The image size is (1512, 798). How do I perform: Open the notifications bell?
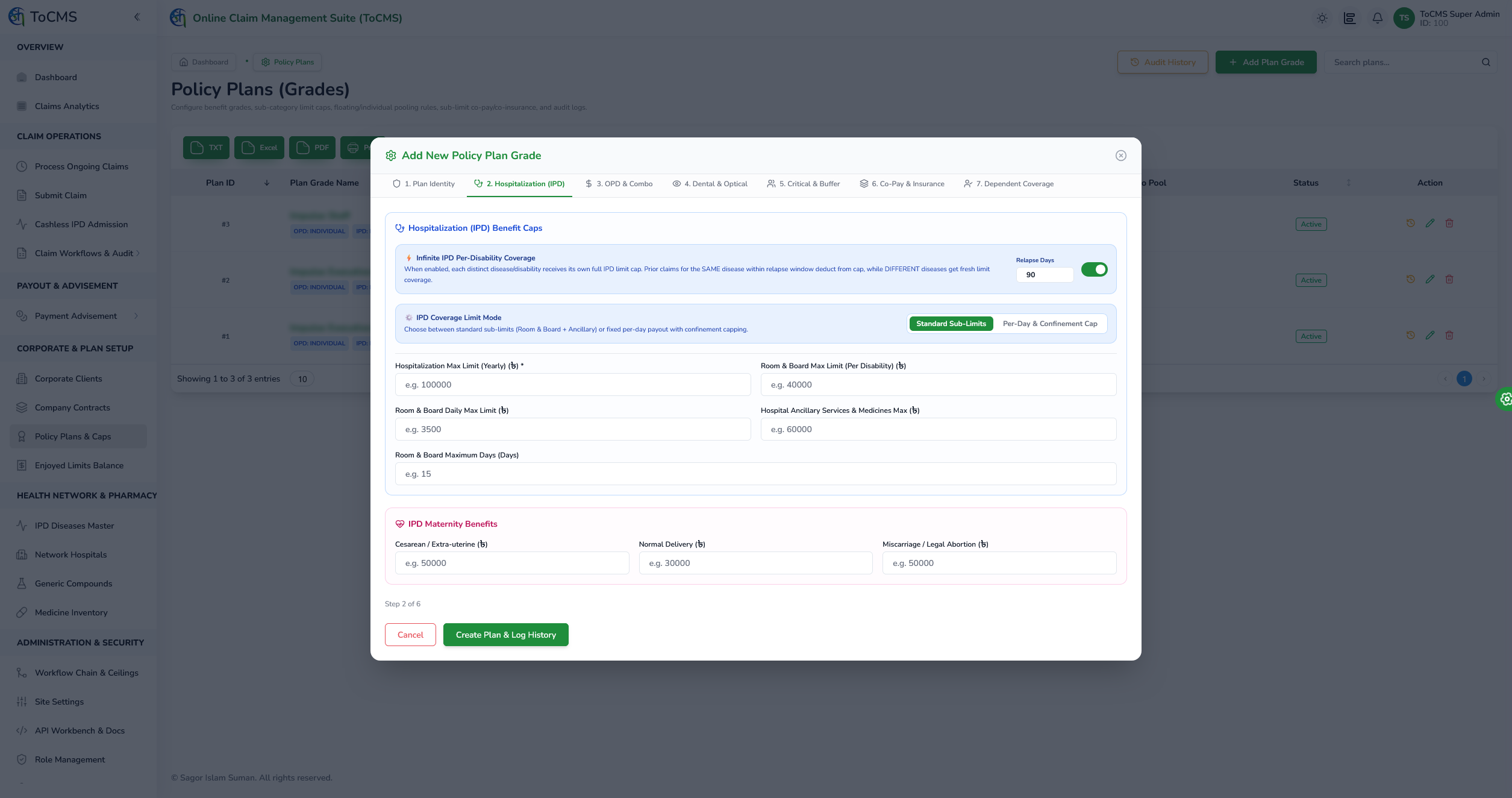pyautogui.click(x=1378, y=18)
